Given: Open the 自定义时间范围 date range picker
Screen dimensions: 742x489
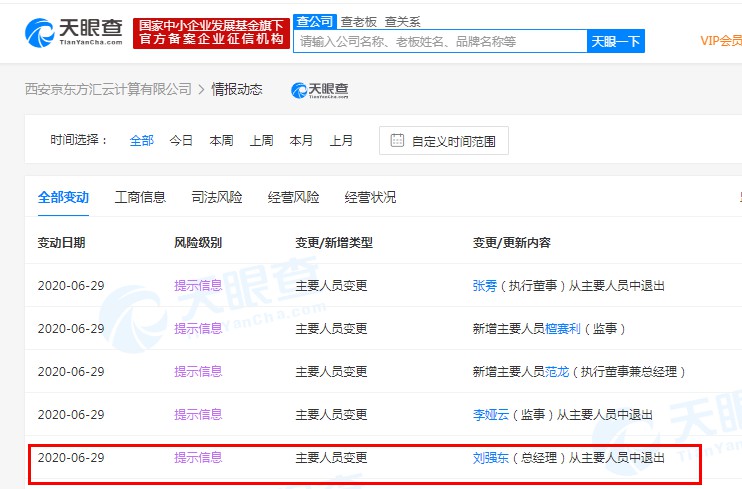Looking at the screenshot, I should click(x=444, y=141).
